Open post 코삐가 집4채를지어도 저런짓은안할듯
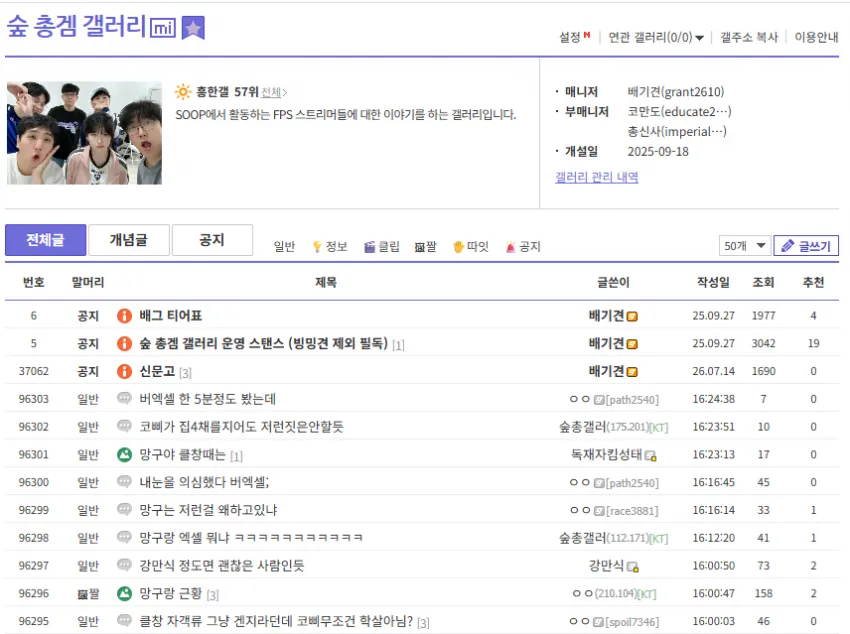The height and width of the screenshot is (634, 850). [241, 426]
